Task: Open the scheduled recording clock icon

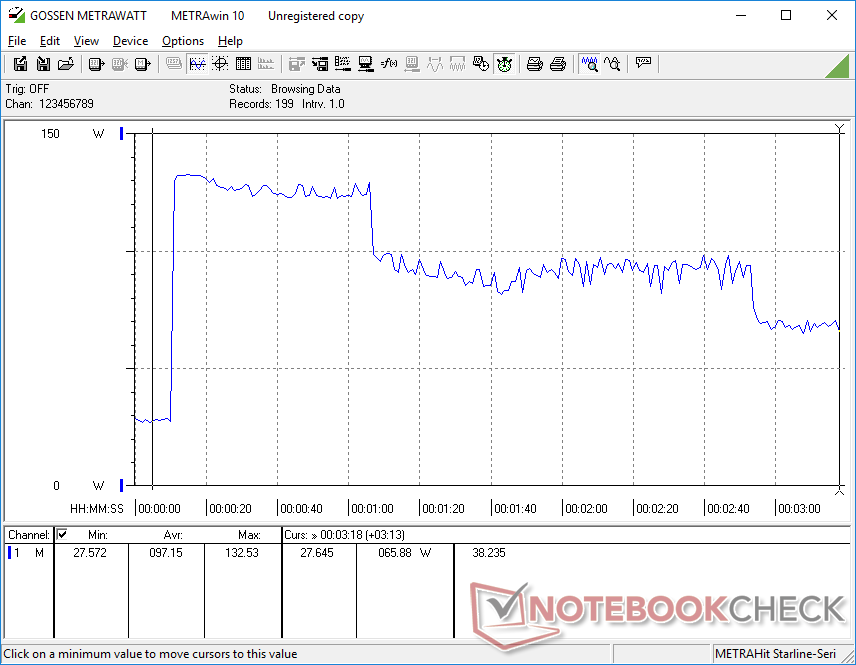Action: (480, 64)
